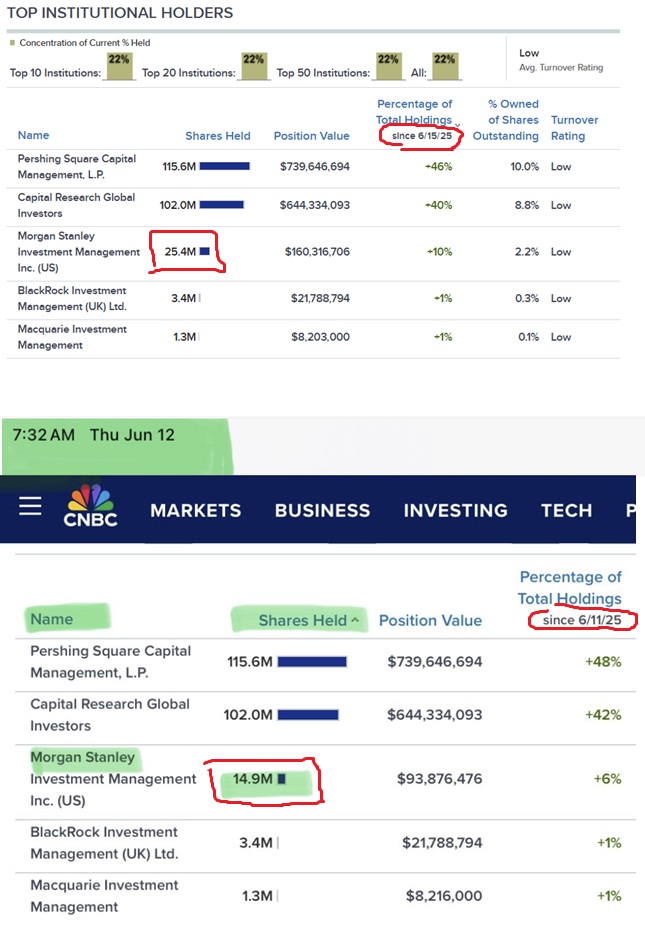The width and height of the screenshot is (645, 951).
Task: Select the INVESTING nav item
Action: (455, 510)
